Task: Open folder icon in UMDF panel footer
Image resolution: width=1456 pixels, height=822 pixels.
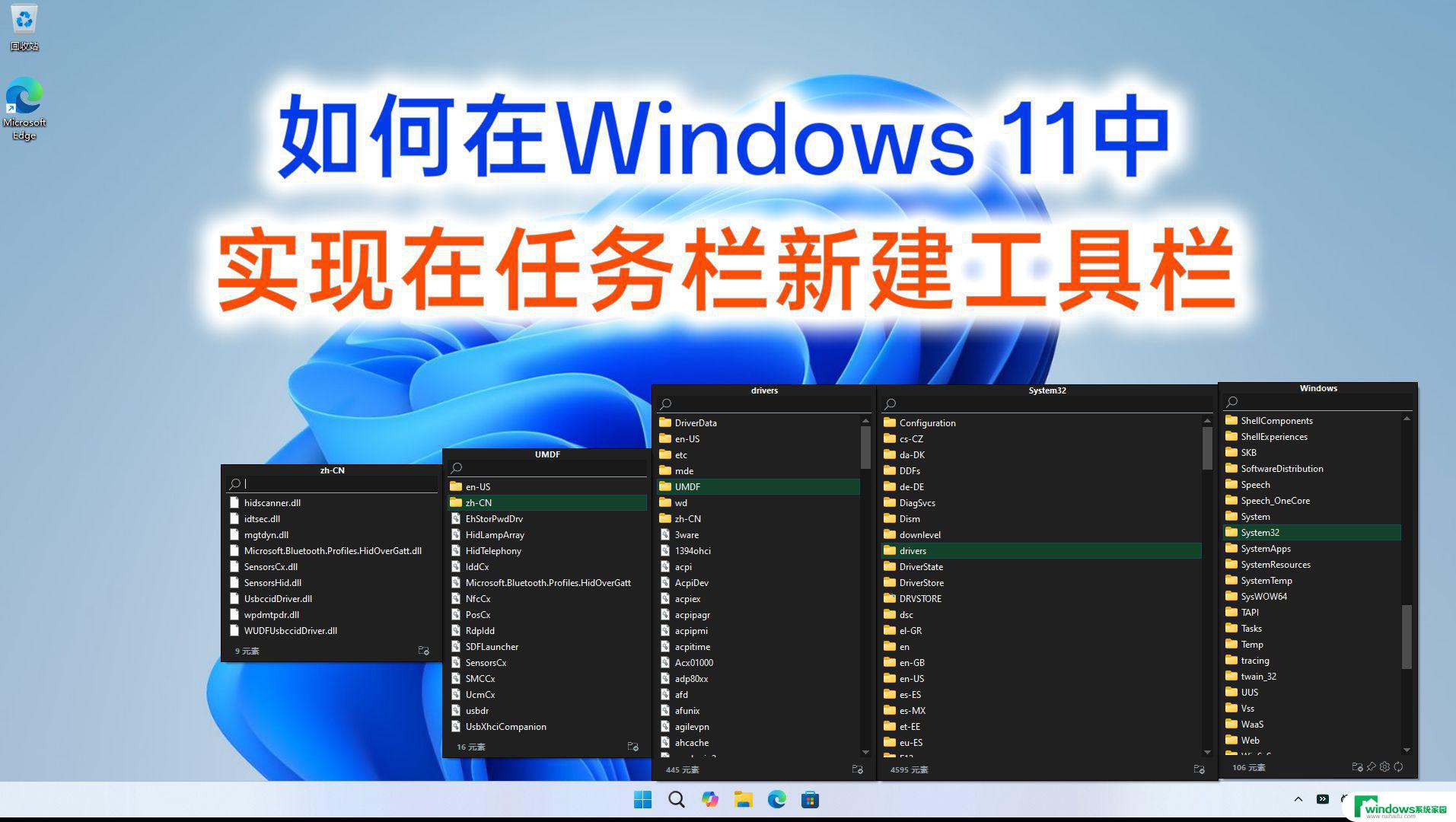Action: [632, 747]
